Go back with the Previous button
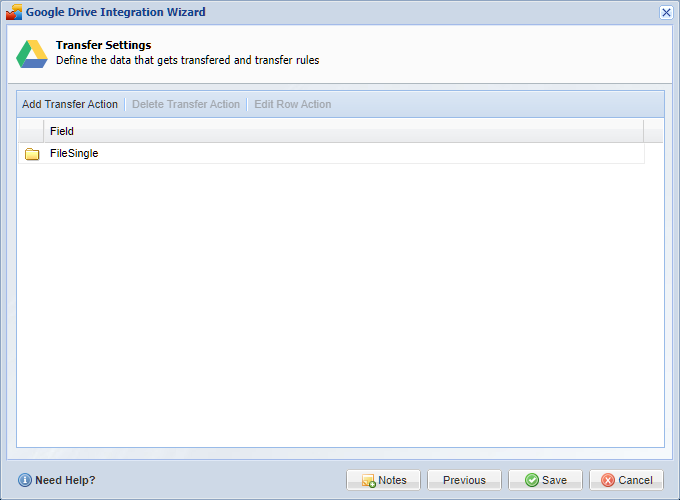Screen dimensions: 680x500 click(x=465, y=480)
